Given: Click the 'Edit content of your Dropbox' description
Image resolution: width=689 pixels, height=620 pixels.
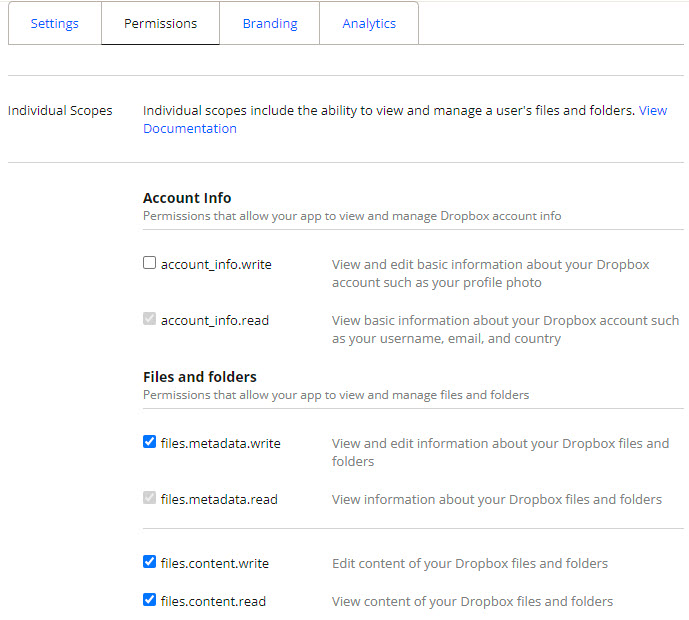Looking at the screenshot, I should coord(470,563).
